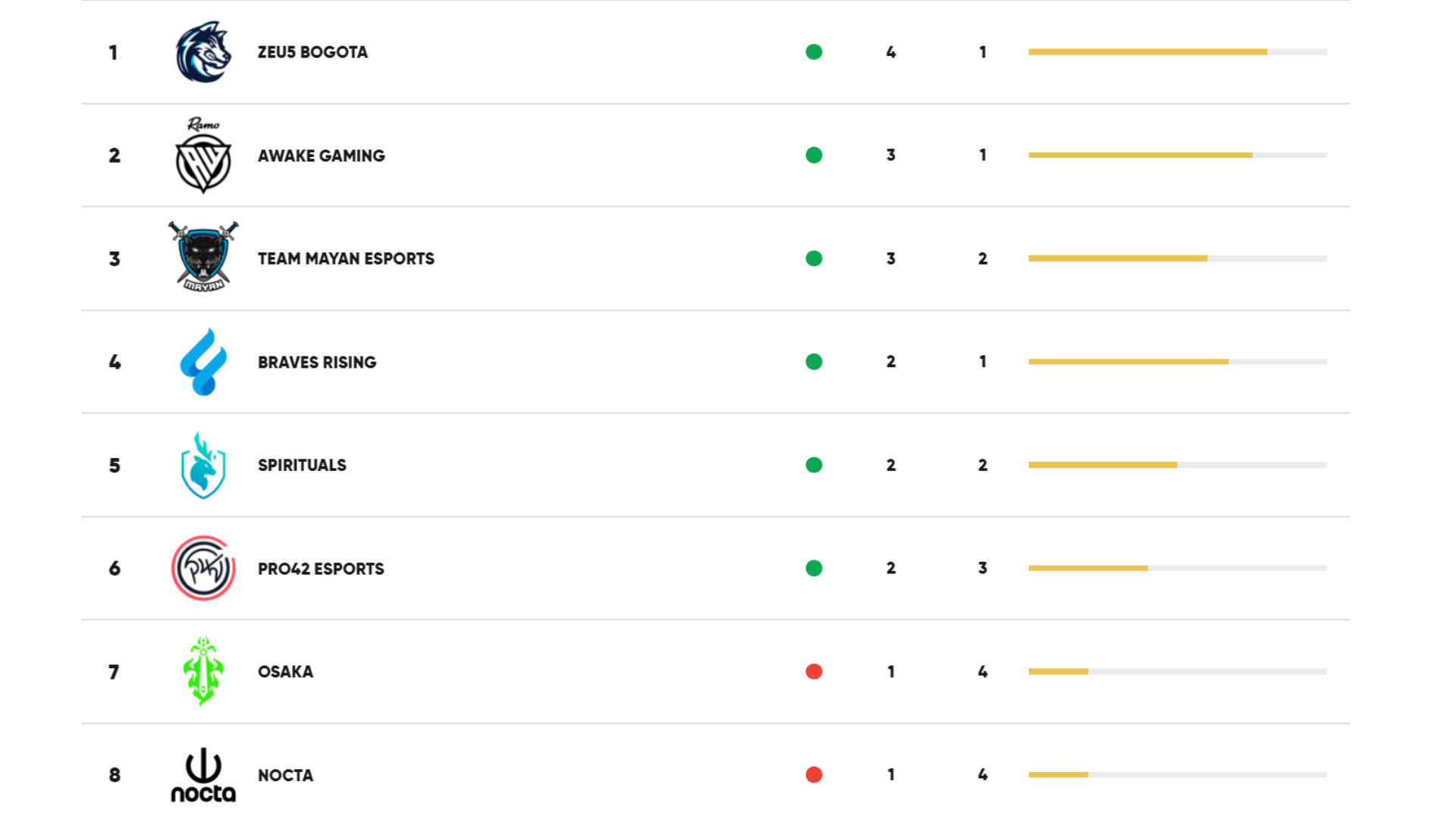Open the ZEU5 BOGOTA team name link
Image resolution: width=1456 pixels, height=819 pixels.
tap(312, 52)
